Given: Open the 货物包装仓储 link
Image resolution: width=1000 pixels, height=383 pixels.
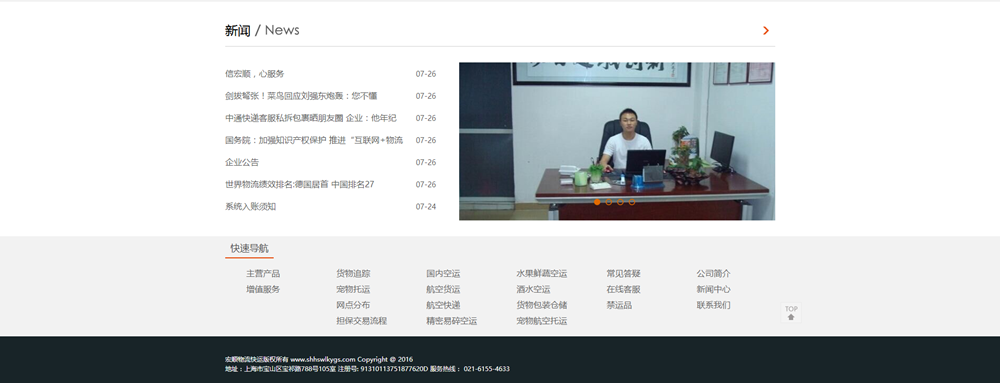Looking at the screenshot, I should pyautogui.click(x=541, y=305).
